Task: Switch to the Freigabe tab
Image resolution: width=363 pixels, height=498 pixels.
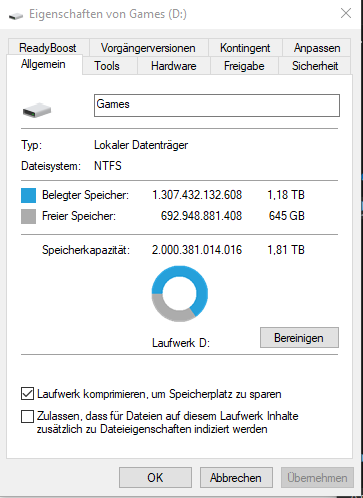Action: pyautogui.click(x=244, y=66)
